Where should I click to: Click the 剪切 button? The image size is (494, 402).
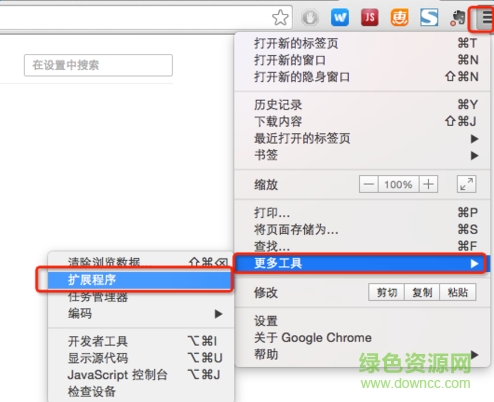(x=386, y=292)
